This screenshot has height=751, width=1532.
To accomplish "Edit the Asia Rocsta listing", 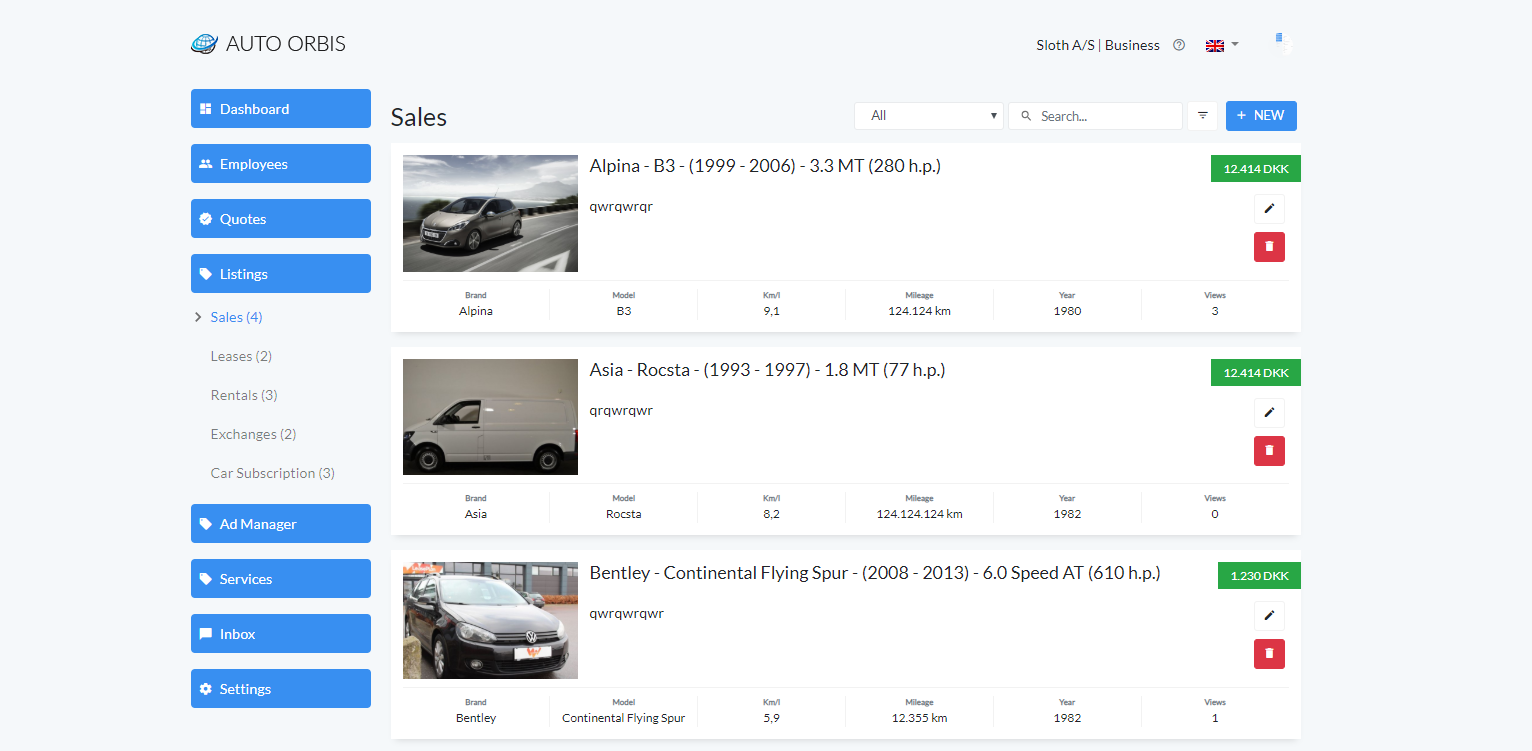I will pyautogui.click(x=1269, y=413).
